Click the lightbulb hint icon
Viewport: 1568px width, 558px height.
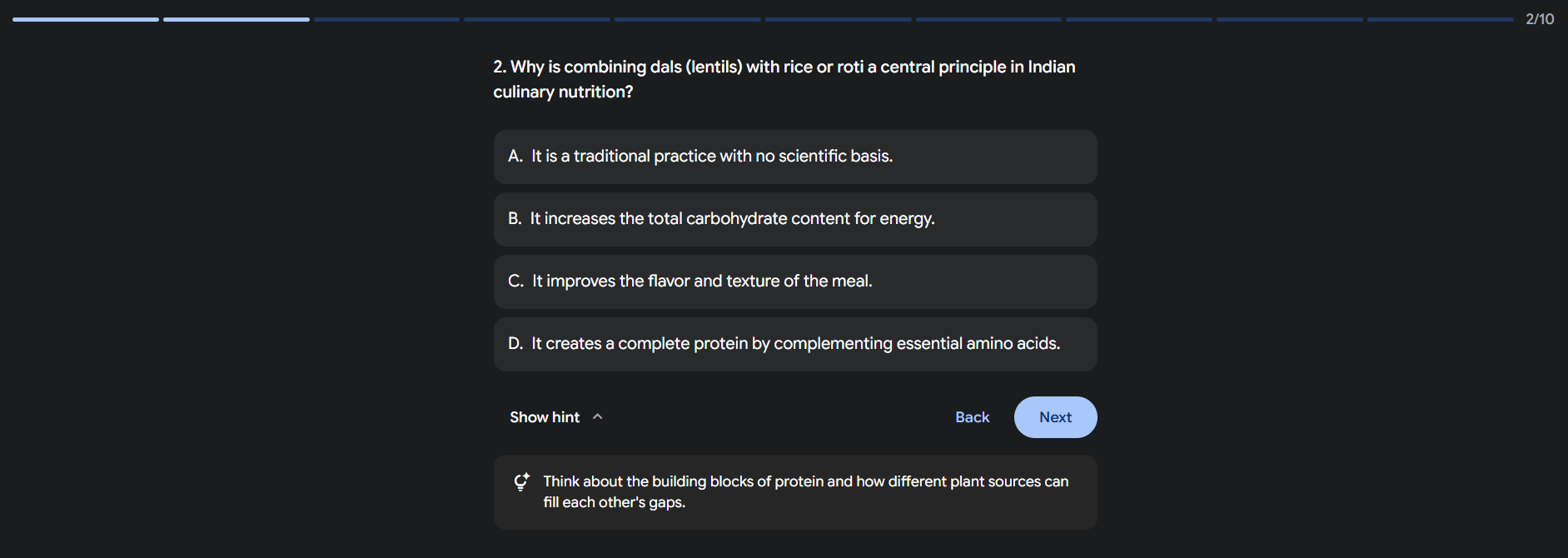point(521,481)
